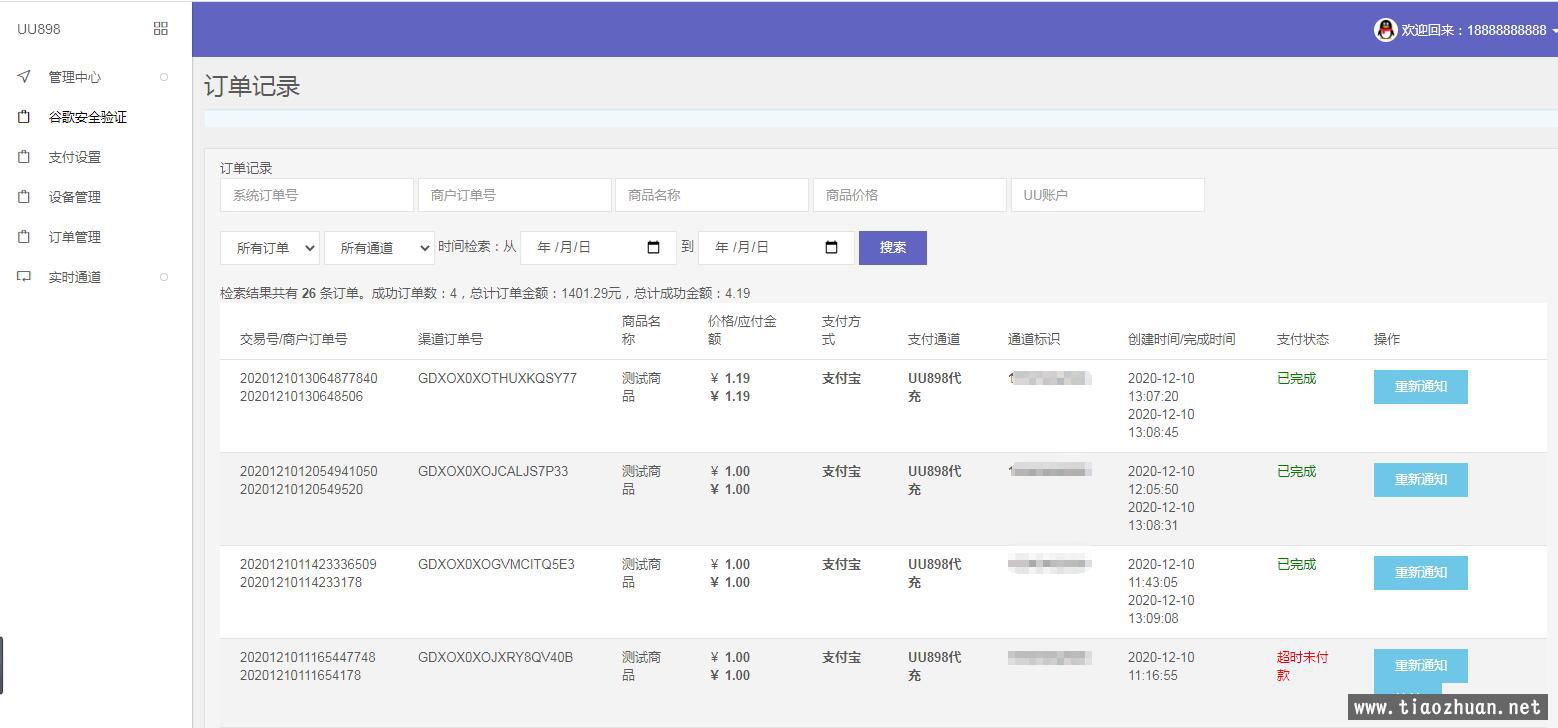Click 重新通知 for order GDXOX0XOGVMCITQ5E3

pos(1421,573)
